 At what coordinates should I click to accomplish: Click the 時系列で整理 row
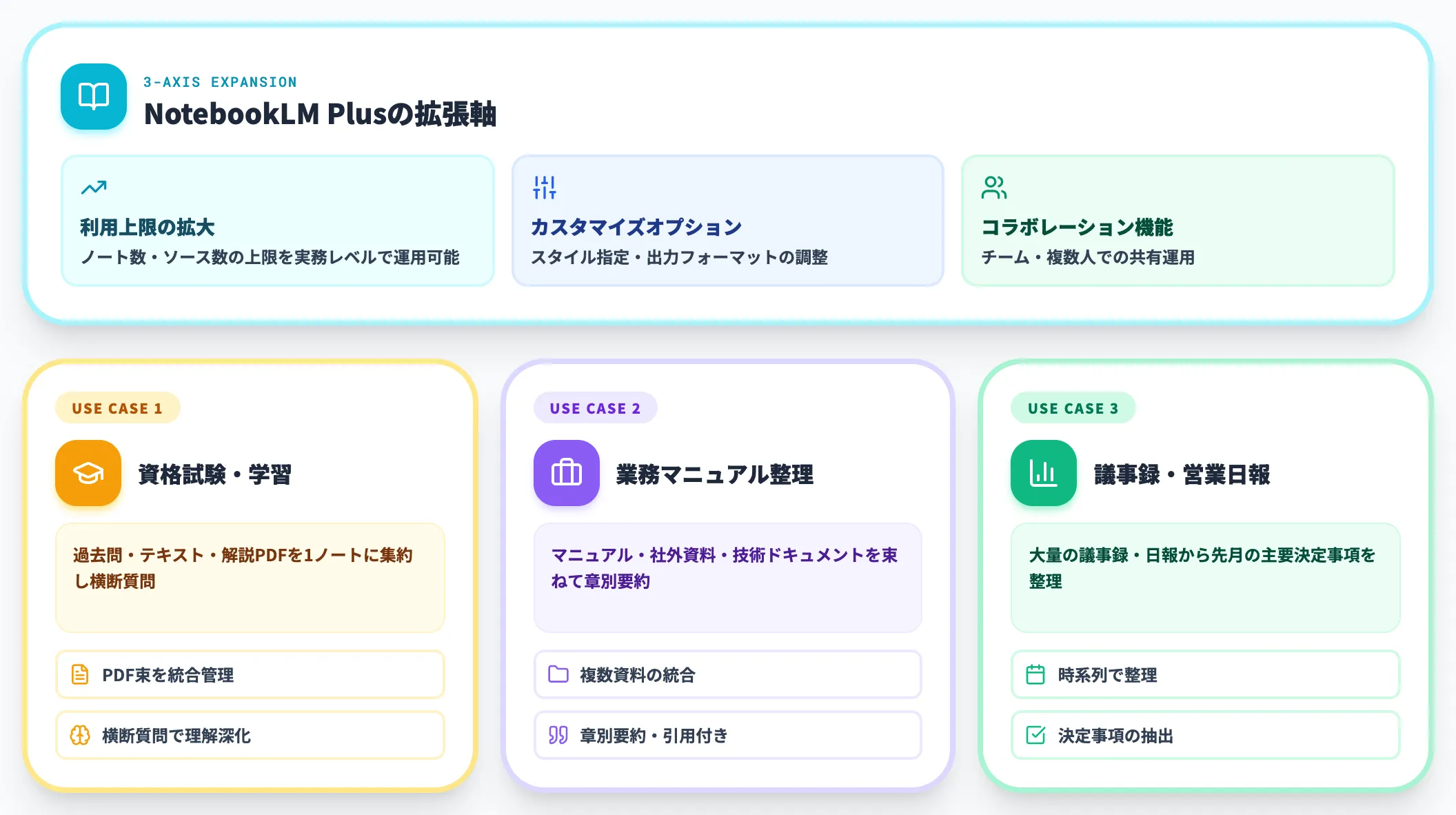tap(1206, 674)
